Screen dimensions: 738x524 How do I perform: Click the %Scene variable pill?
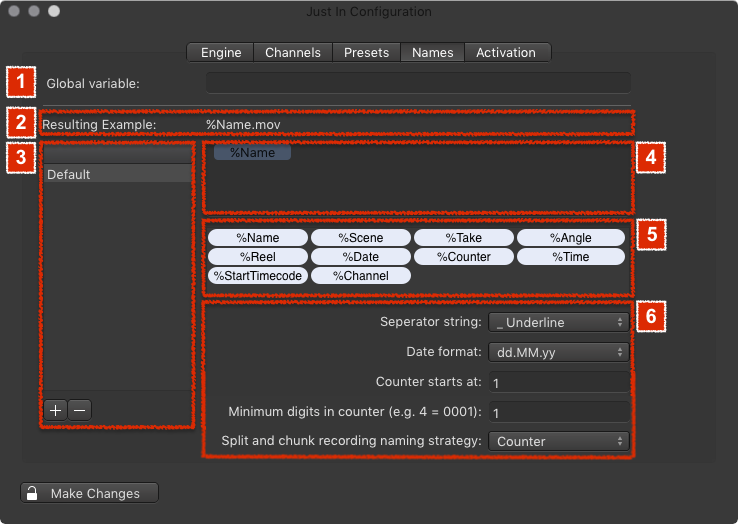coord(361,238)
